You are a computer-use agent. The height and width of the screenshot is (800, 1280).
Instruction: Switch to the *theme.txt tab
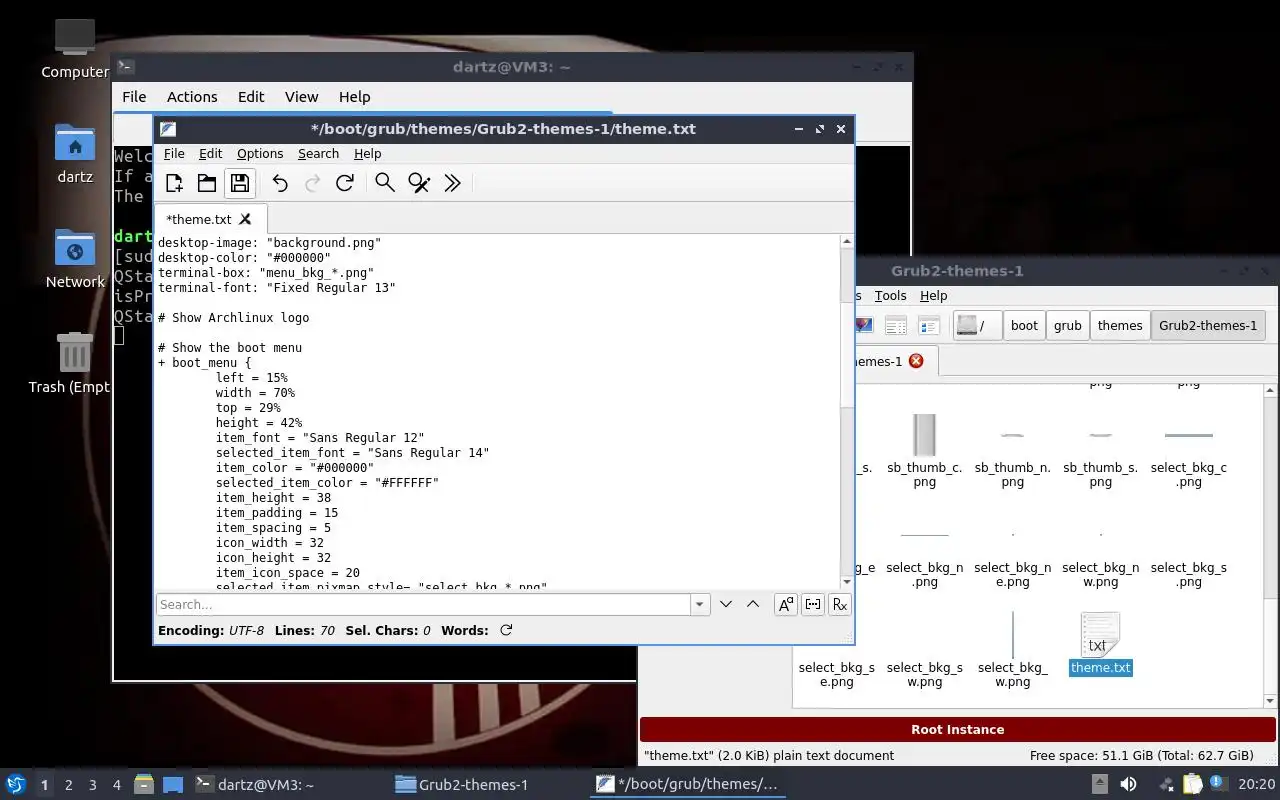coord(199,219)
